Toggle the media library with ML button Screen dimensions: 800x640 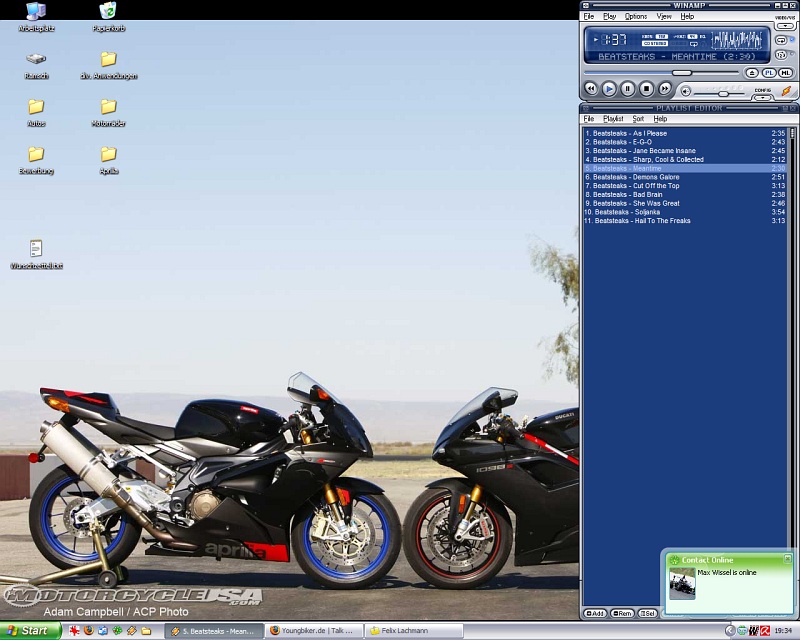785,73
